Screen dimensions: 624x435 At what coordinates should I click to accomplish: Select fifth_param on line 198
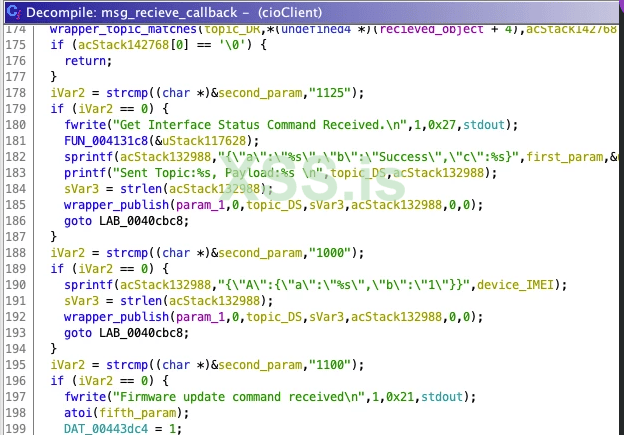pyautogui.click(x=137, y=413)
